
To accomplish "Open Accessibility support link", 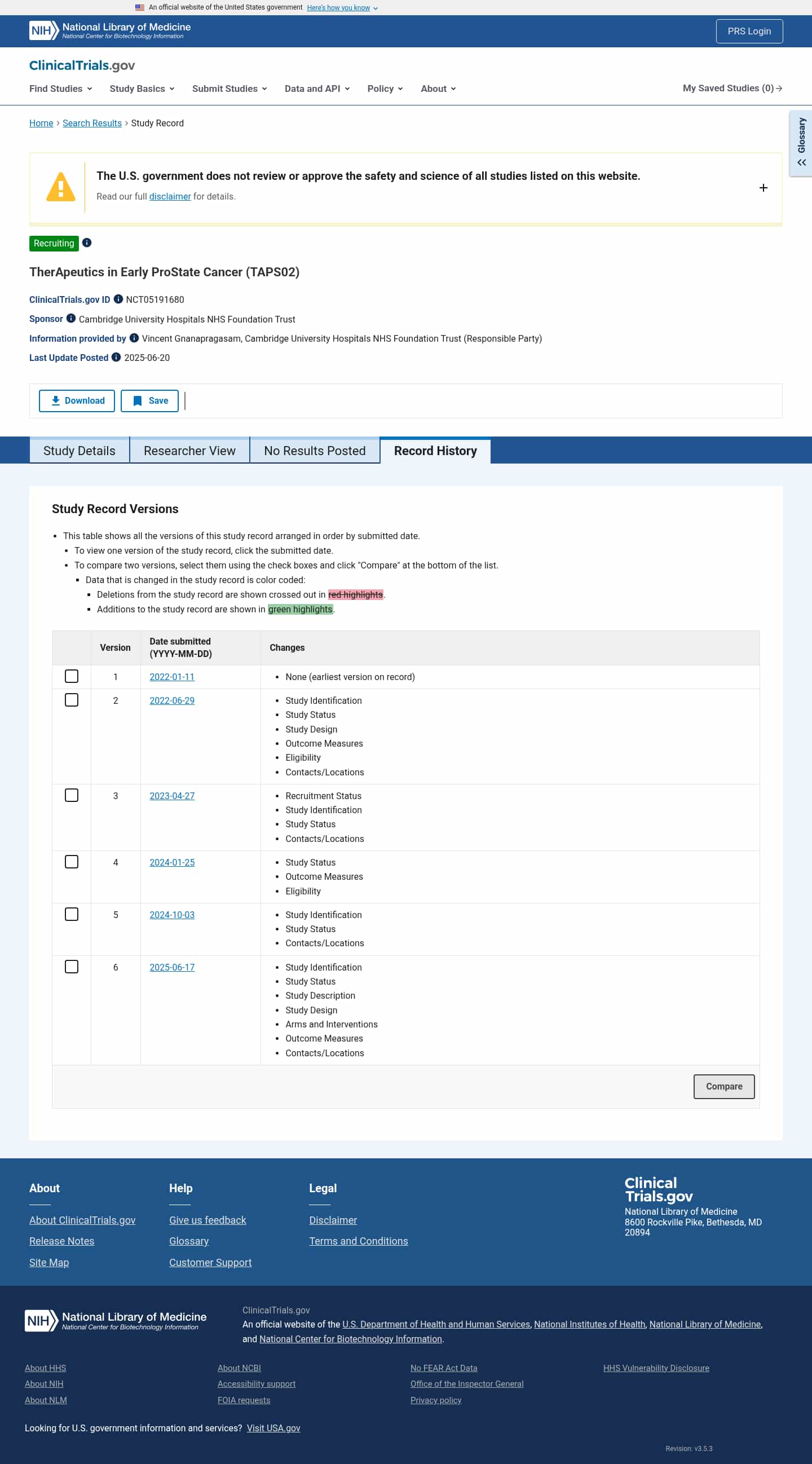I will coord(256,1383).
